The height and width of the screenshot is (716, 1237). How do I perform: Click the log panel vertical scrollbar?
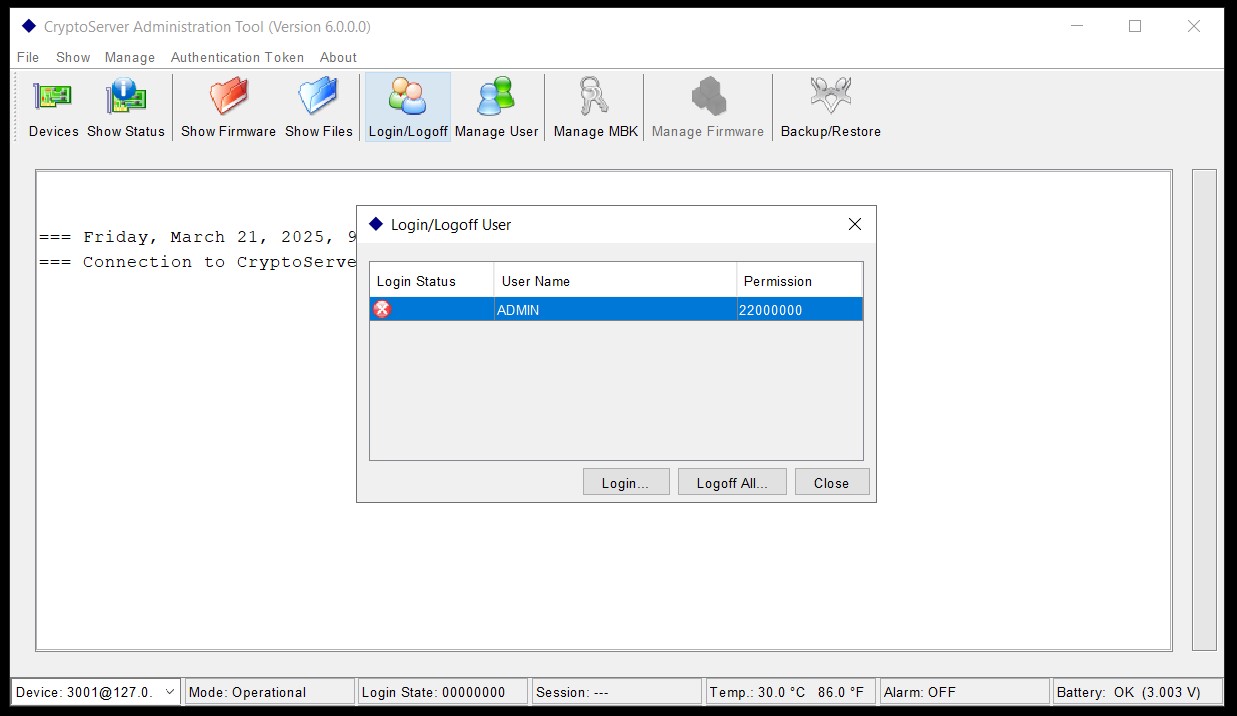[1204, 410]
